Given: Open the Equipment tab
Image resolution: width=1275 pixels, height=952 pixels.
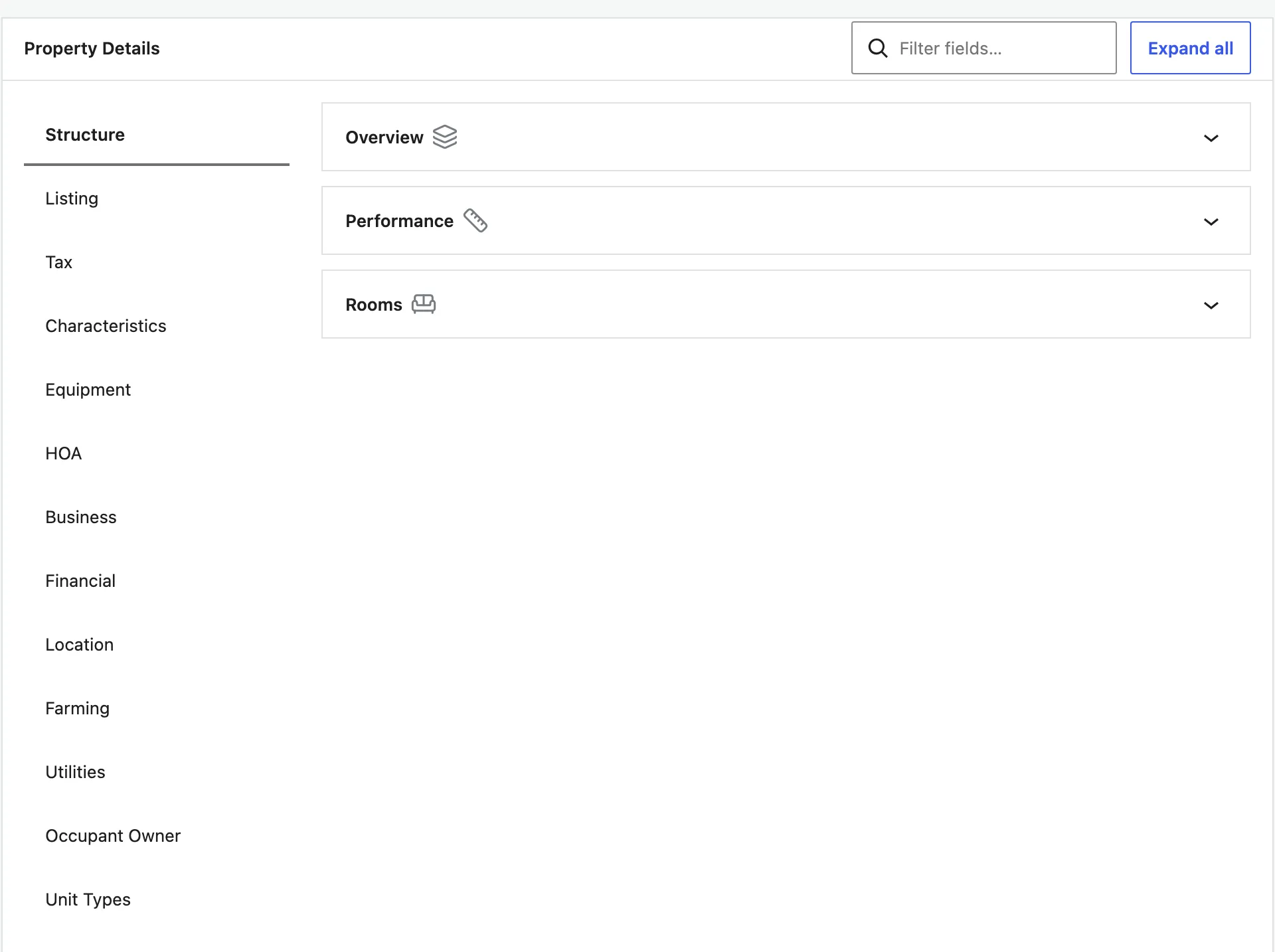Looking at the screenshot, I should click(x=157, y=390).
